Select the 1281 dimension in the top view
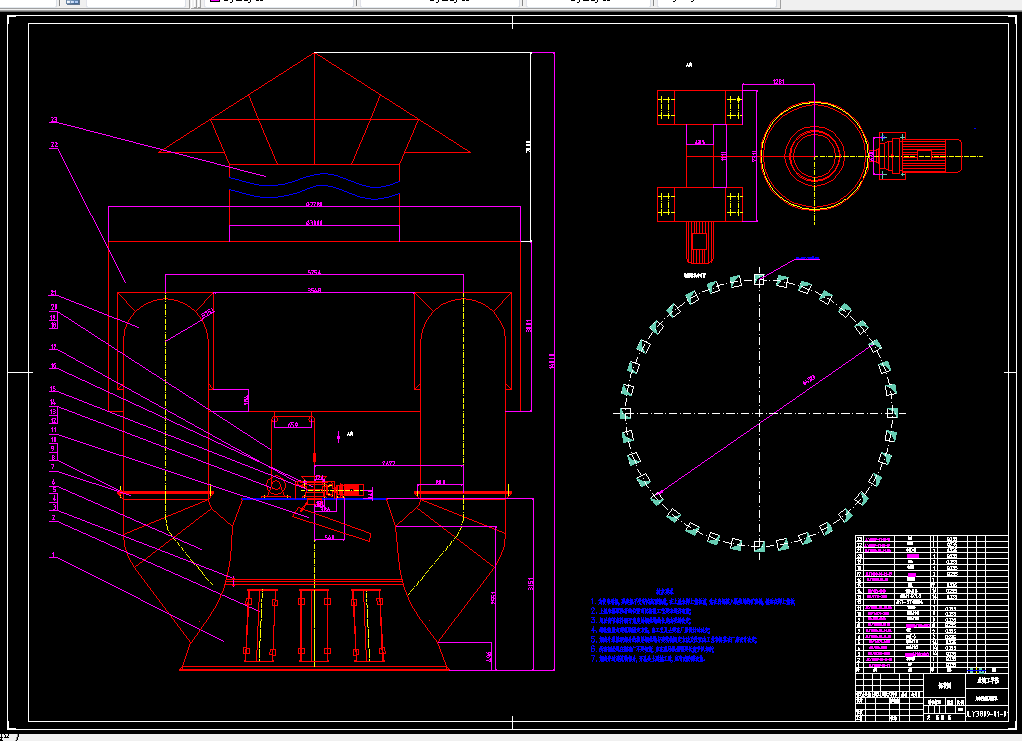Screen dimensions: 1022x741 coord(778,81)
